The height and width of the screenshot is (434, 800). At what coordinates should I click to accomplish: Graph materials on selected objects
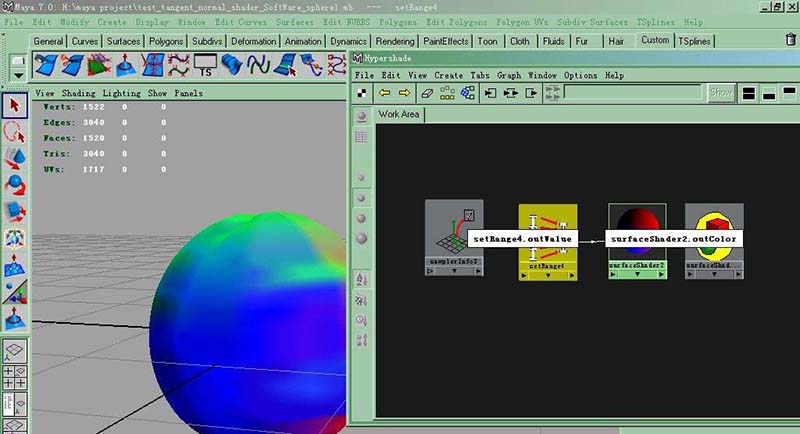pyautogui.click(x=467, y=93)
